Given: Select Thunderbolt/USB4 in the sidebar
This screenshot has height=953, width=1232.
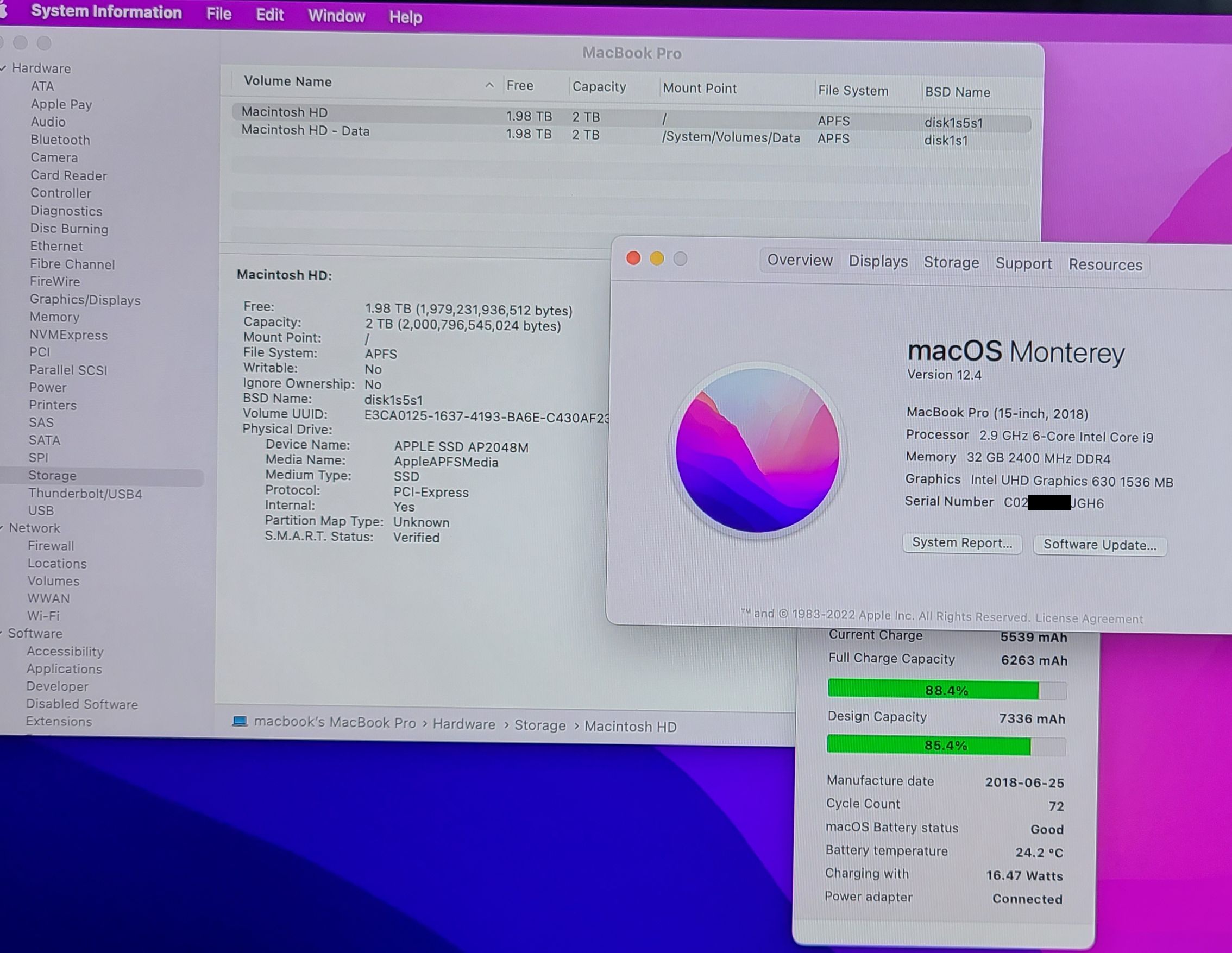Looking at the screenshot, I should (85, 494).
